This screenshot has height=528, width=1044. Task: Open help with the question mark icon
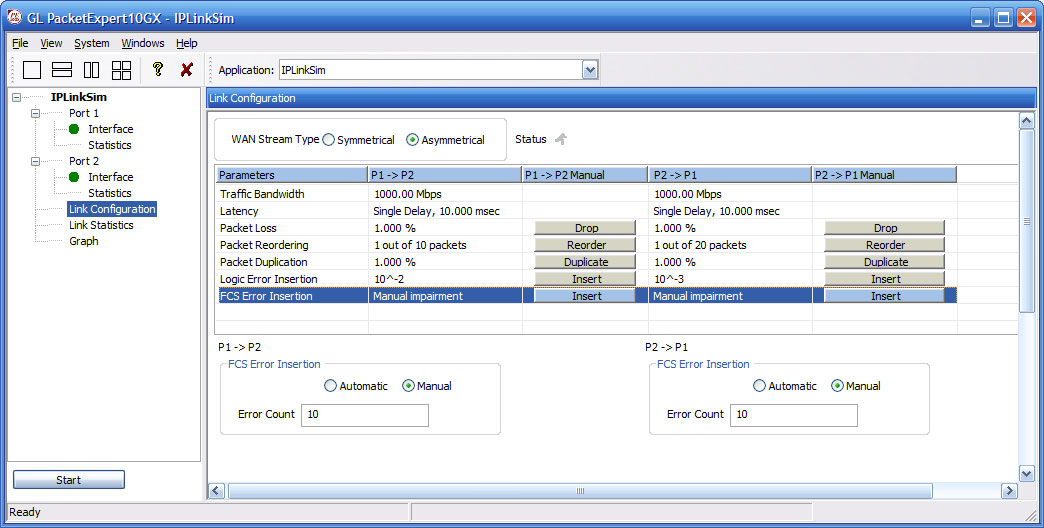point(158,69)
